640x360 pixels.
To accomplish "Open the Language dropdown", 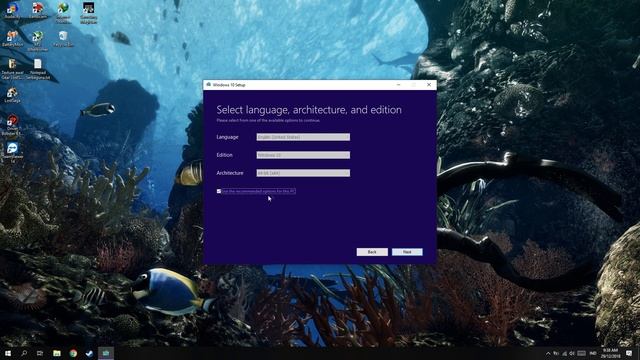I will (303, 137).
